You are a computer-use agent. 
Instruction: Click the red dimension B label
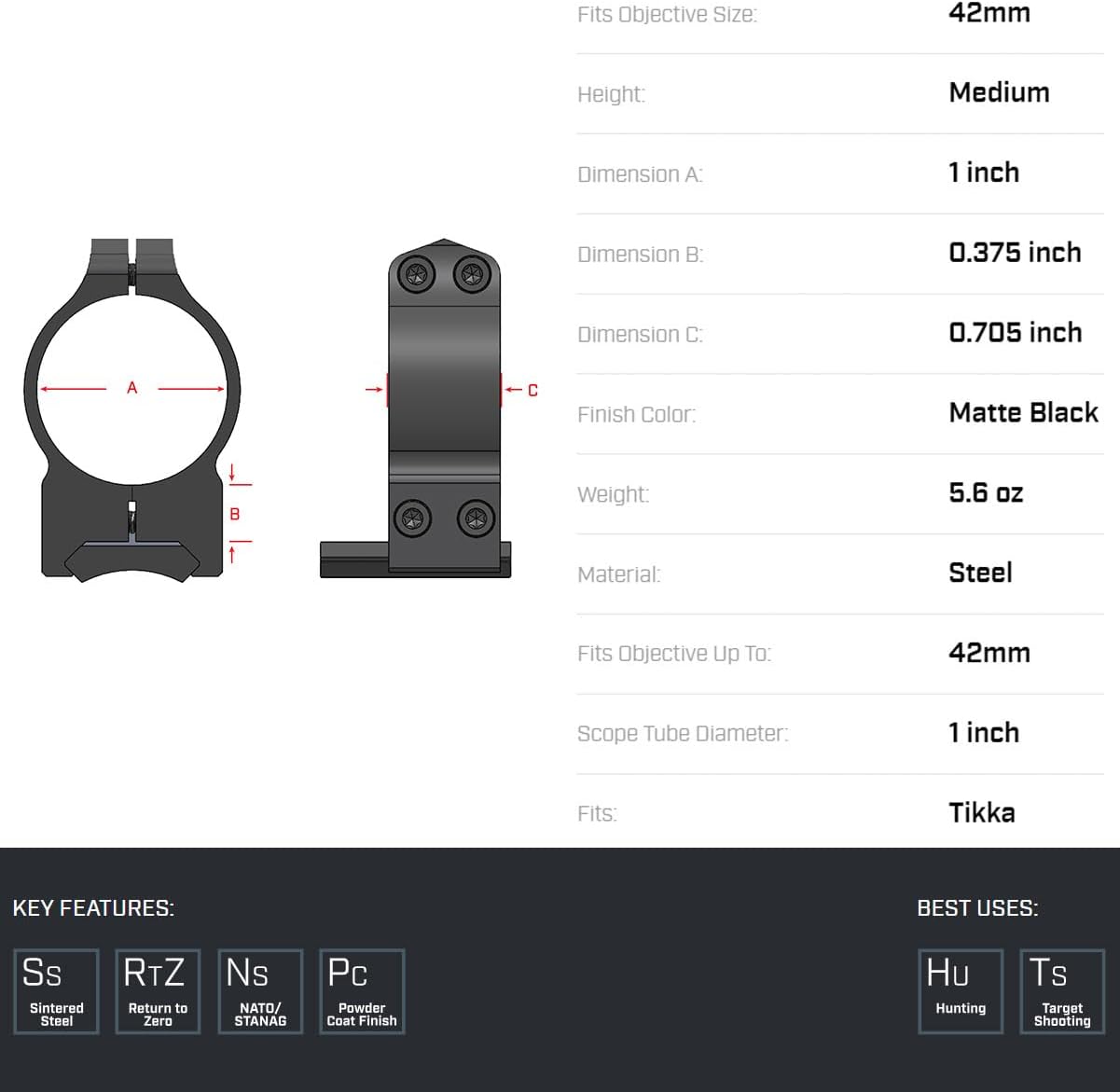[235, 514]
